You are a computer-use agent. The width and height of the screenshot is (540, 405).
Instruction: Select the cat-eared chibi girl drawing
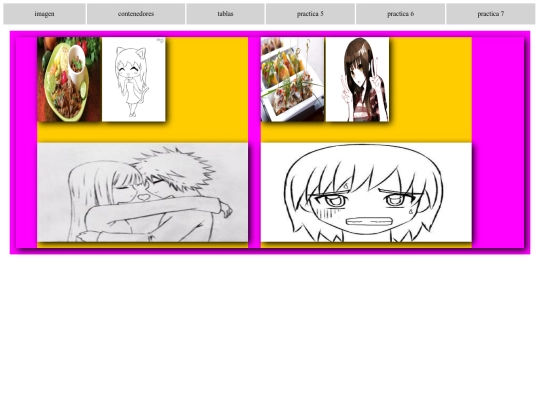[134, 79]
